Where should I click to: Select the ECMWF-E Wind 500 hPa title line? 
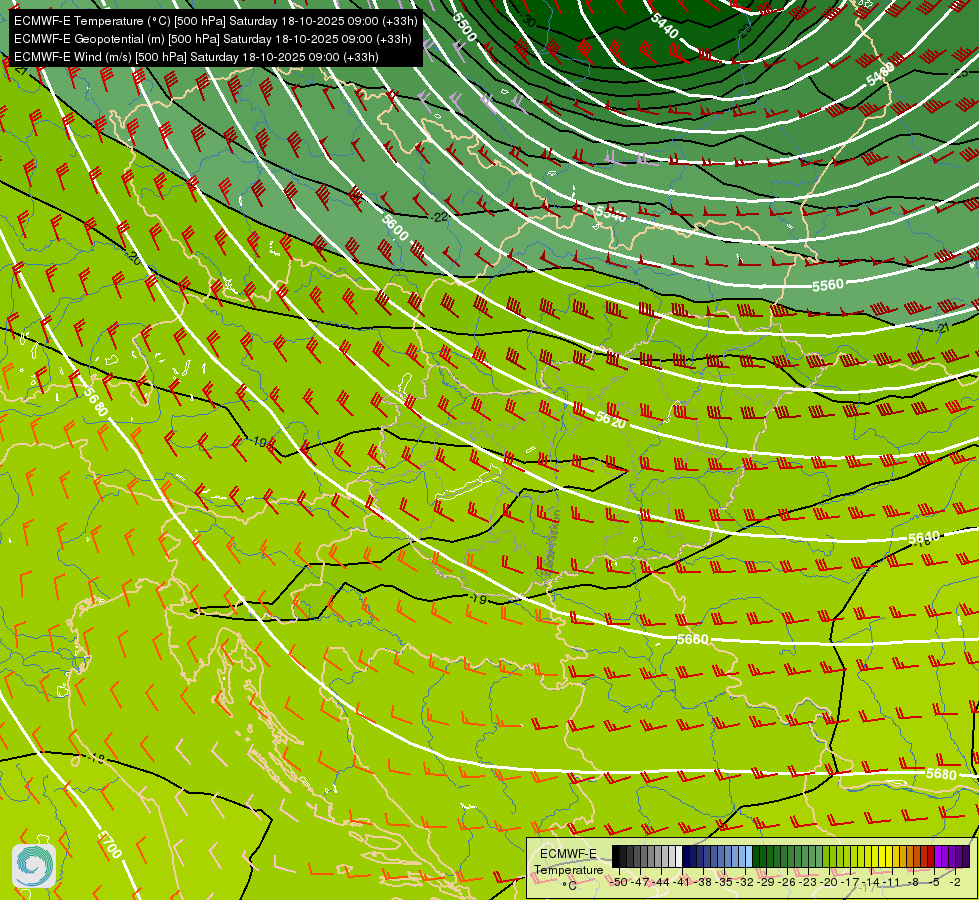196,57
